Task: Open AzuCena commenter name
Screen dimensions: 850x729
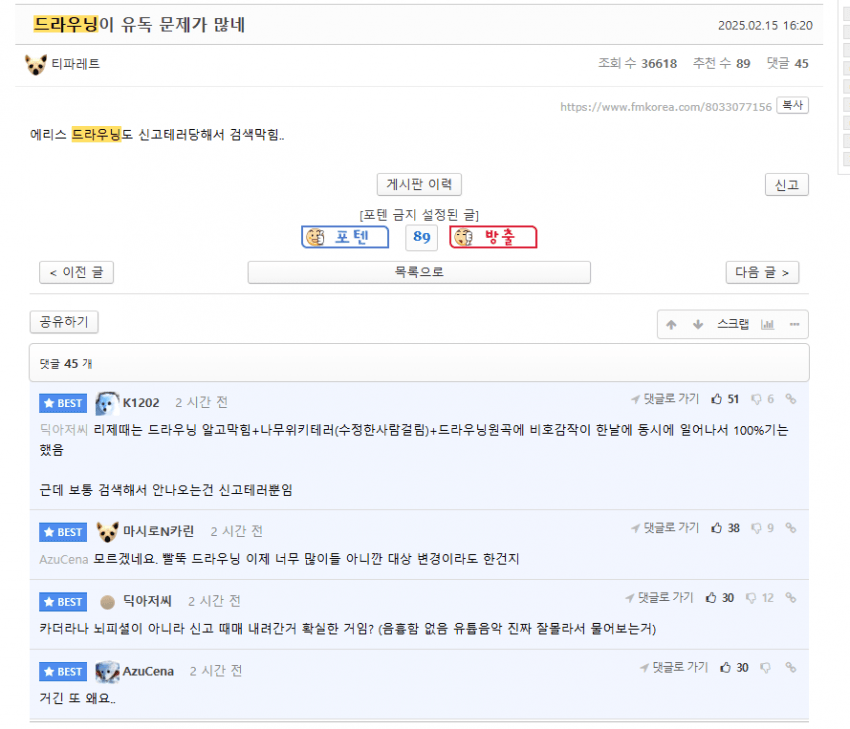Action: (148, 672)
